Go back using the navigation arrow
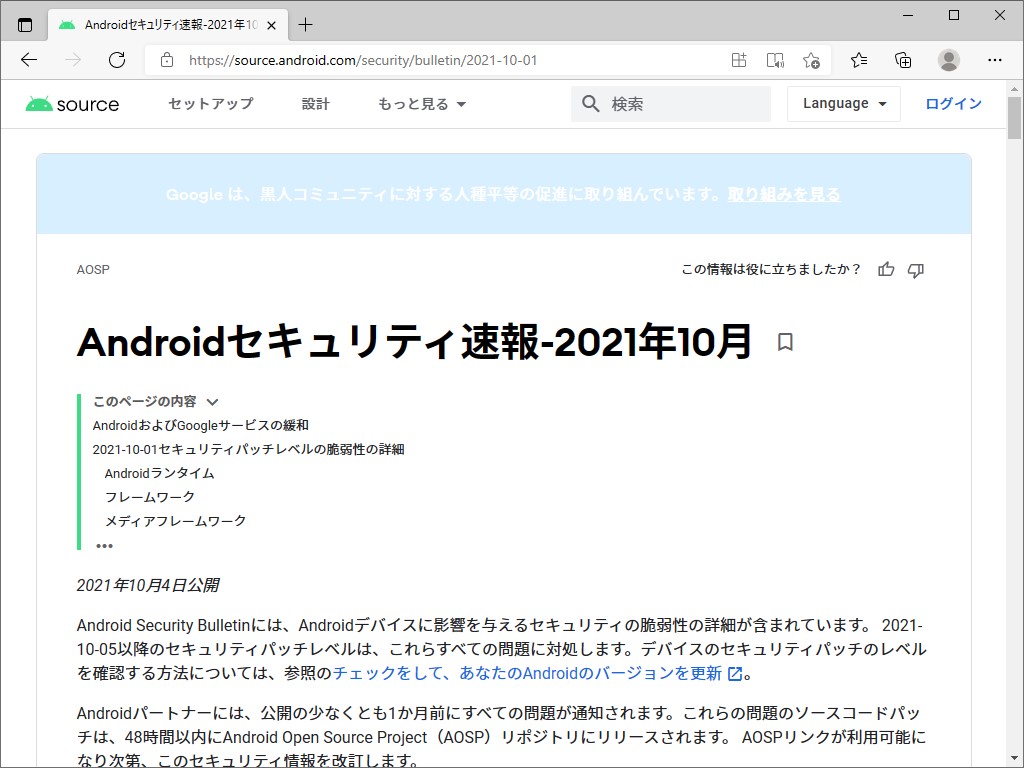Image resolution: width=1024 pixels, height=768 pixels. 29,60
